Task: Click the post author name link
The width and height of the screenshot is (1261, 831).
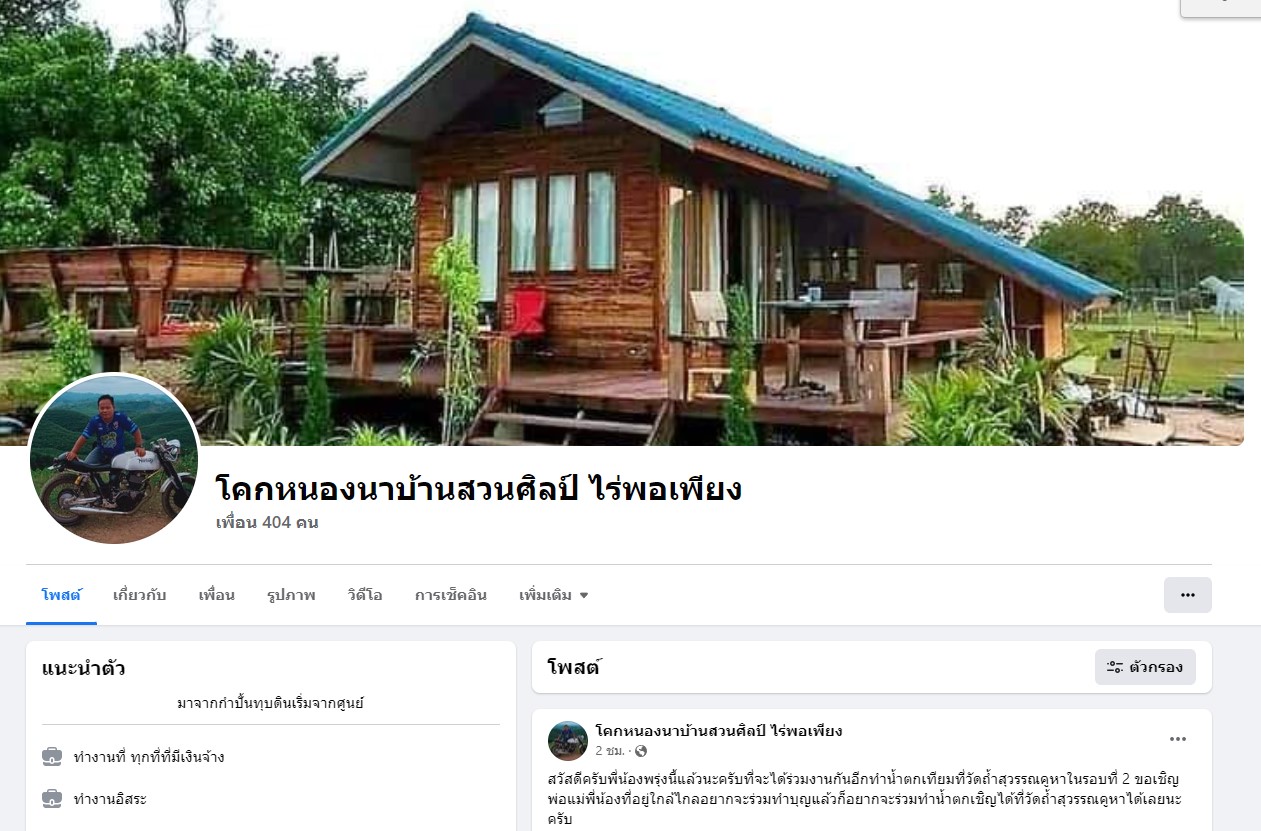Action: click(x=718, y=731)
